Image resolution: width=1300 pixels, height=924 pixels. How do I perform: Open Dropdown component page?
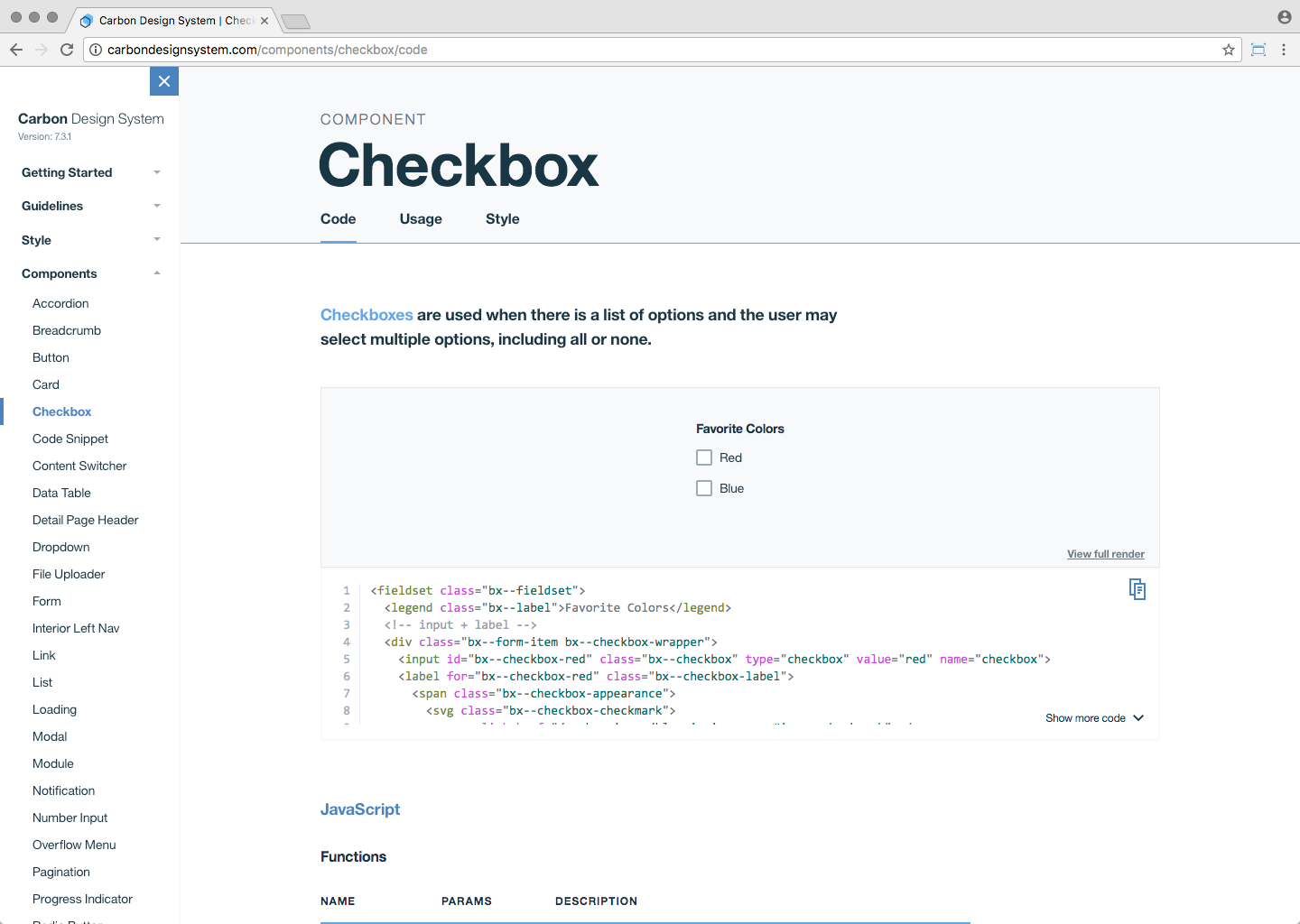(x=61, y=547)
